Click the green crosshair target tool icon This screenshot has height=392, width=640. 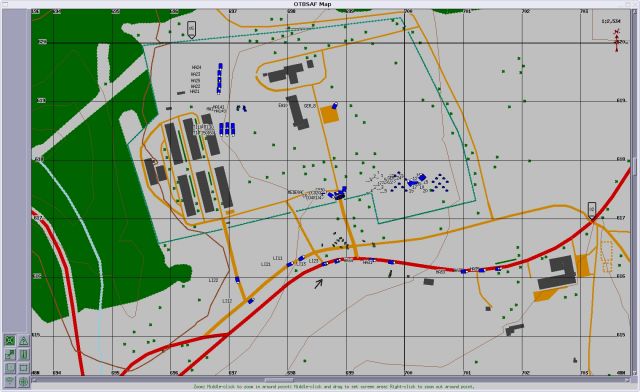[10, 340]
